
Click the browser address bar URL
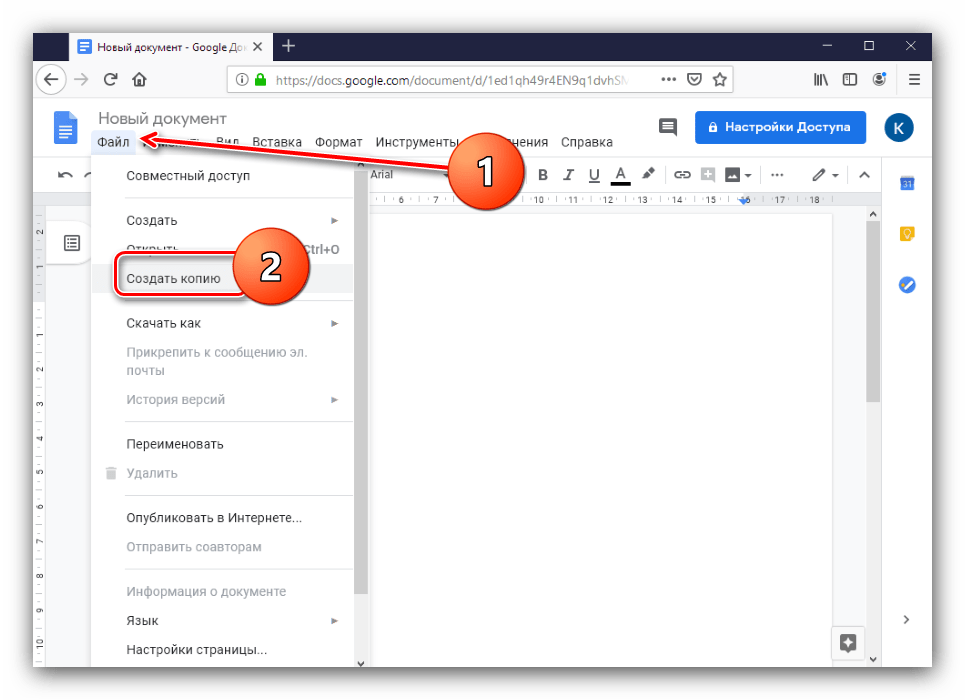[x=452, y=80]
